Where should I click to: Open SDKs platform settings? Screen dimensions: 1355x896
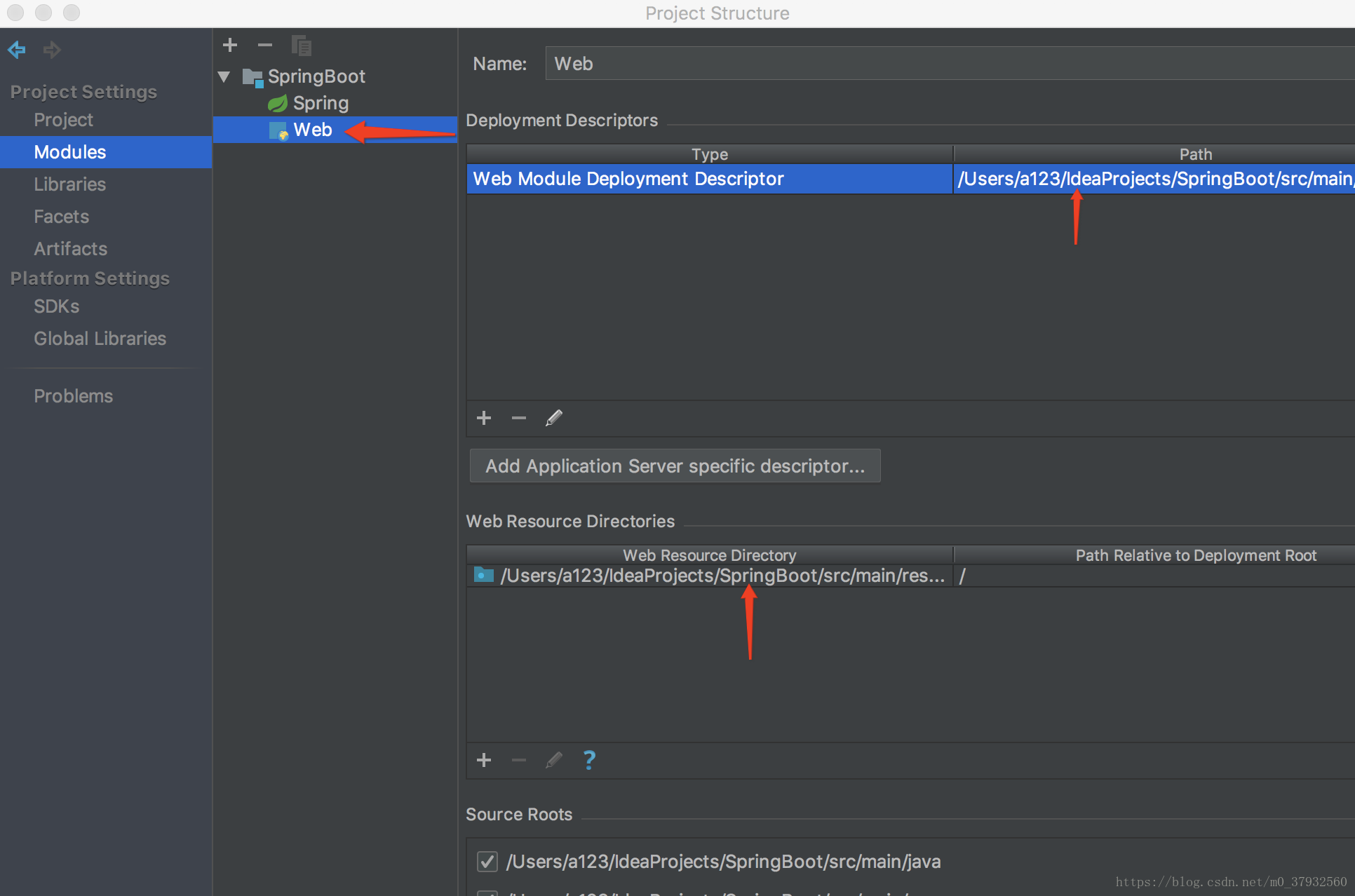[56, 306]
